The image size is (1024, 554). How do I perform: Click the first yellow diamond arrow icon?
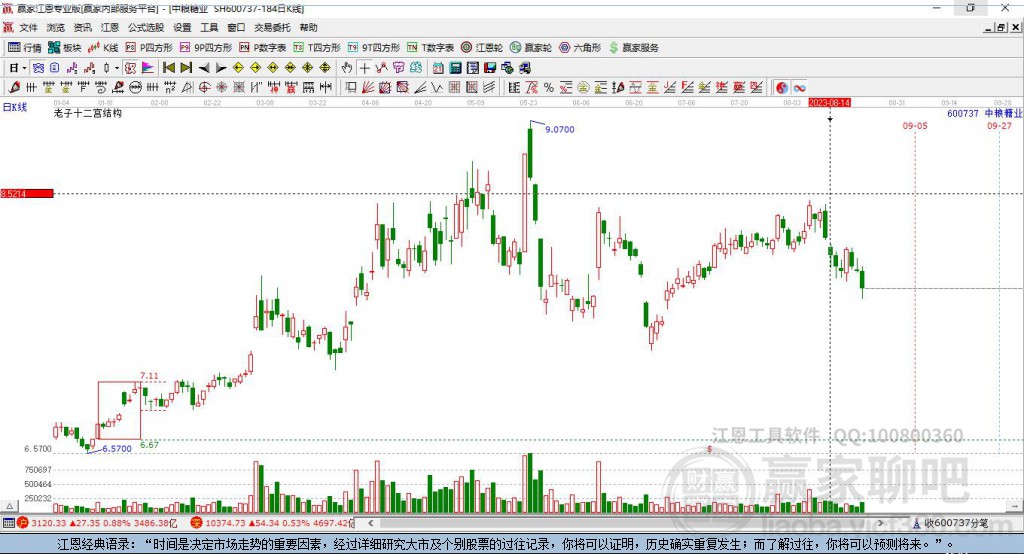click(x=238, y=68)
